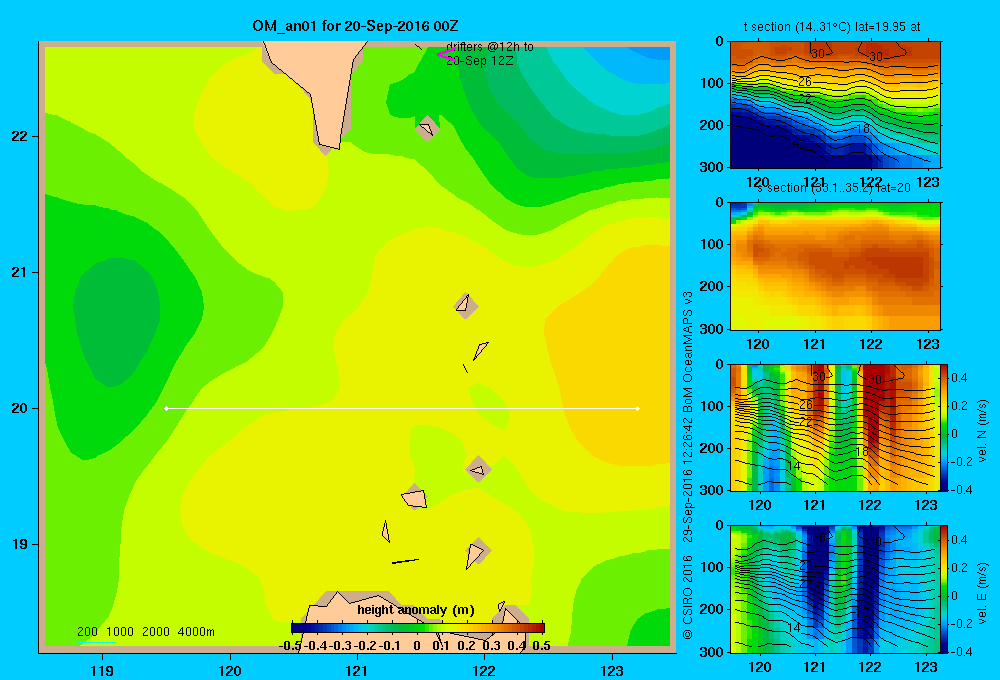Click the '4000m' depth contour legend entry
The height and width of the screenshot is (680, 1000).
(196, 632)
